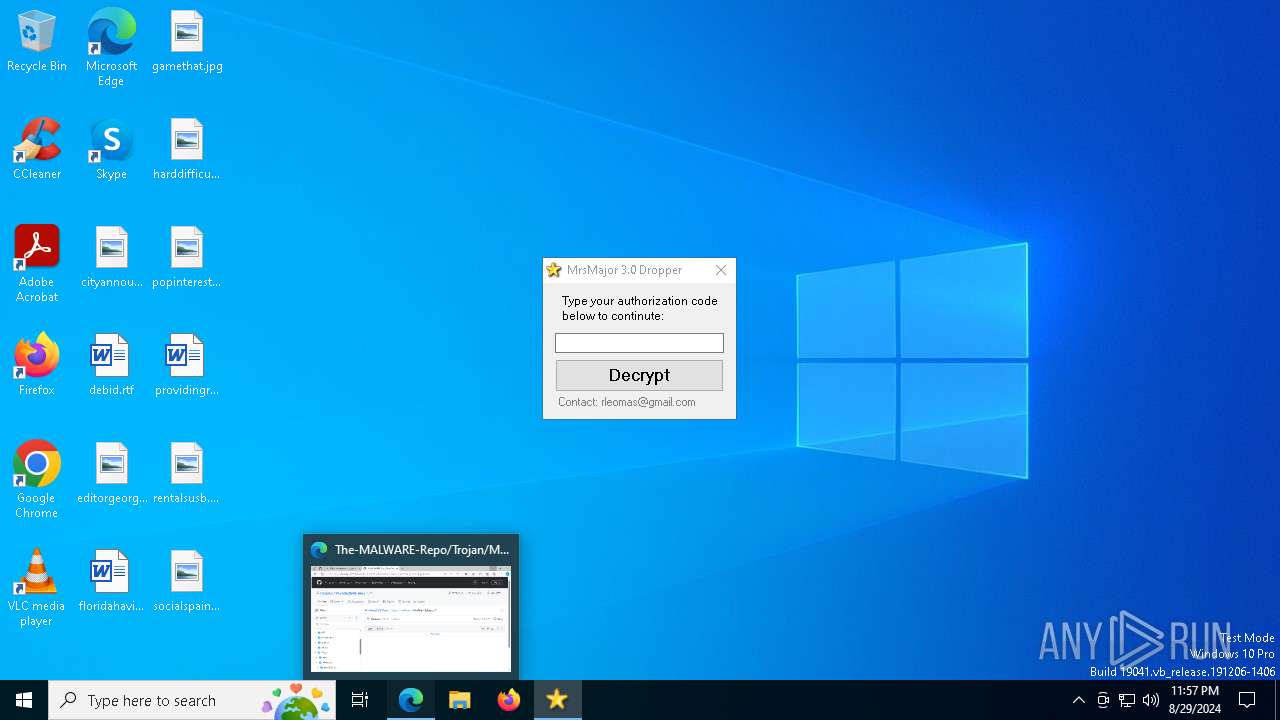This screenshot has width=1280, height=720.
Task: Open the Windows Start menu
Action: click(x=24, y=700)
